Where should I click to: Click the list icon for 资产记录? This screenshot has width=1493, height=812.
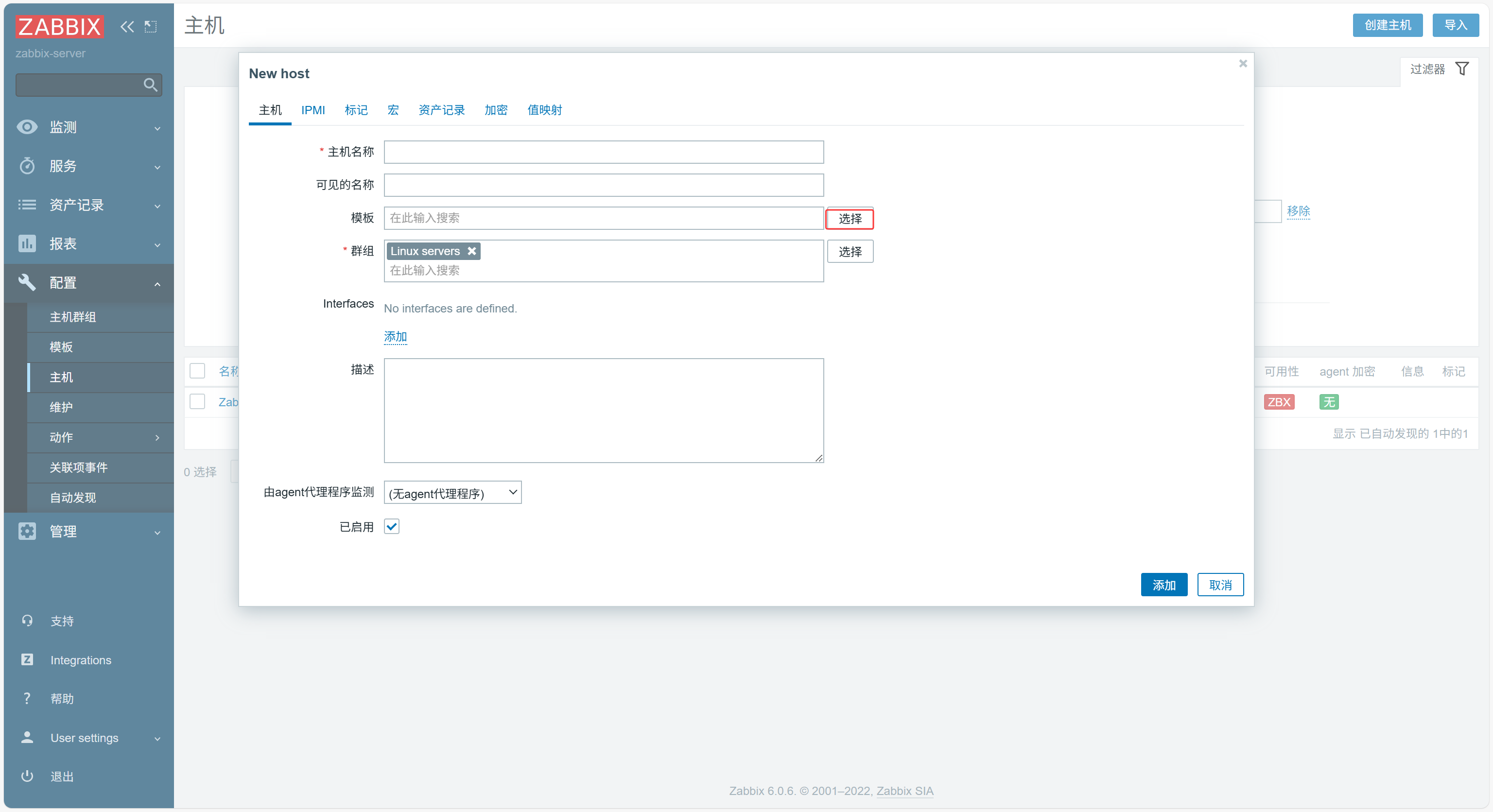(27, 205)
